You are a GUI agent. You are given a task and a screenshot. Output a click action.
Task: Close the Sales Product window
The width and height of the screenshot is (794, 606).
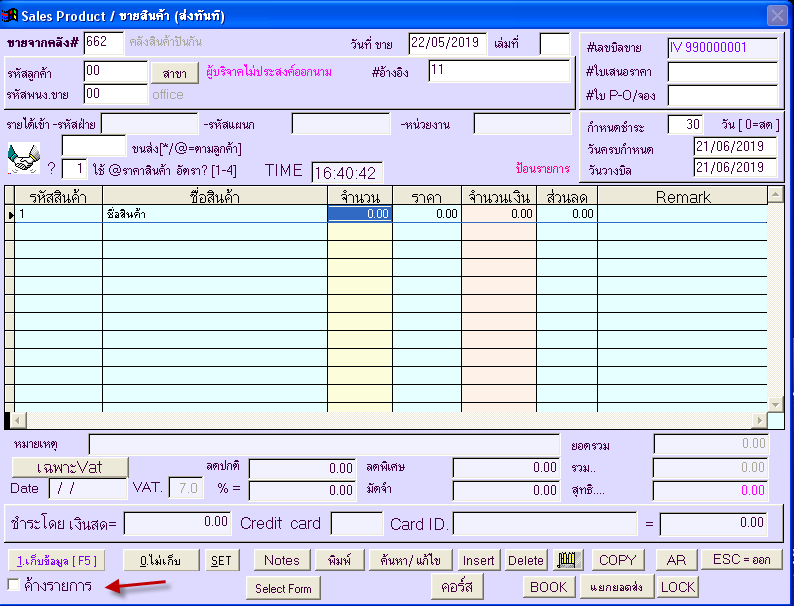(x=776, y=15)
